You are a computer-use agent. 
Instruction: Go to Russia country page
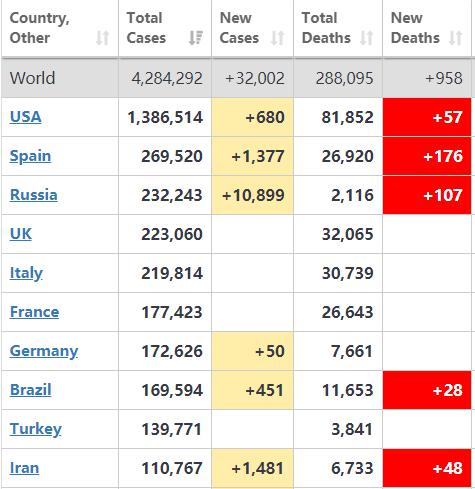pos(34,195)
